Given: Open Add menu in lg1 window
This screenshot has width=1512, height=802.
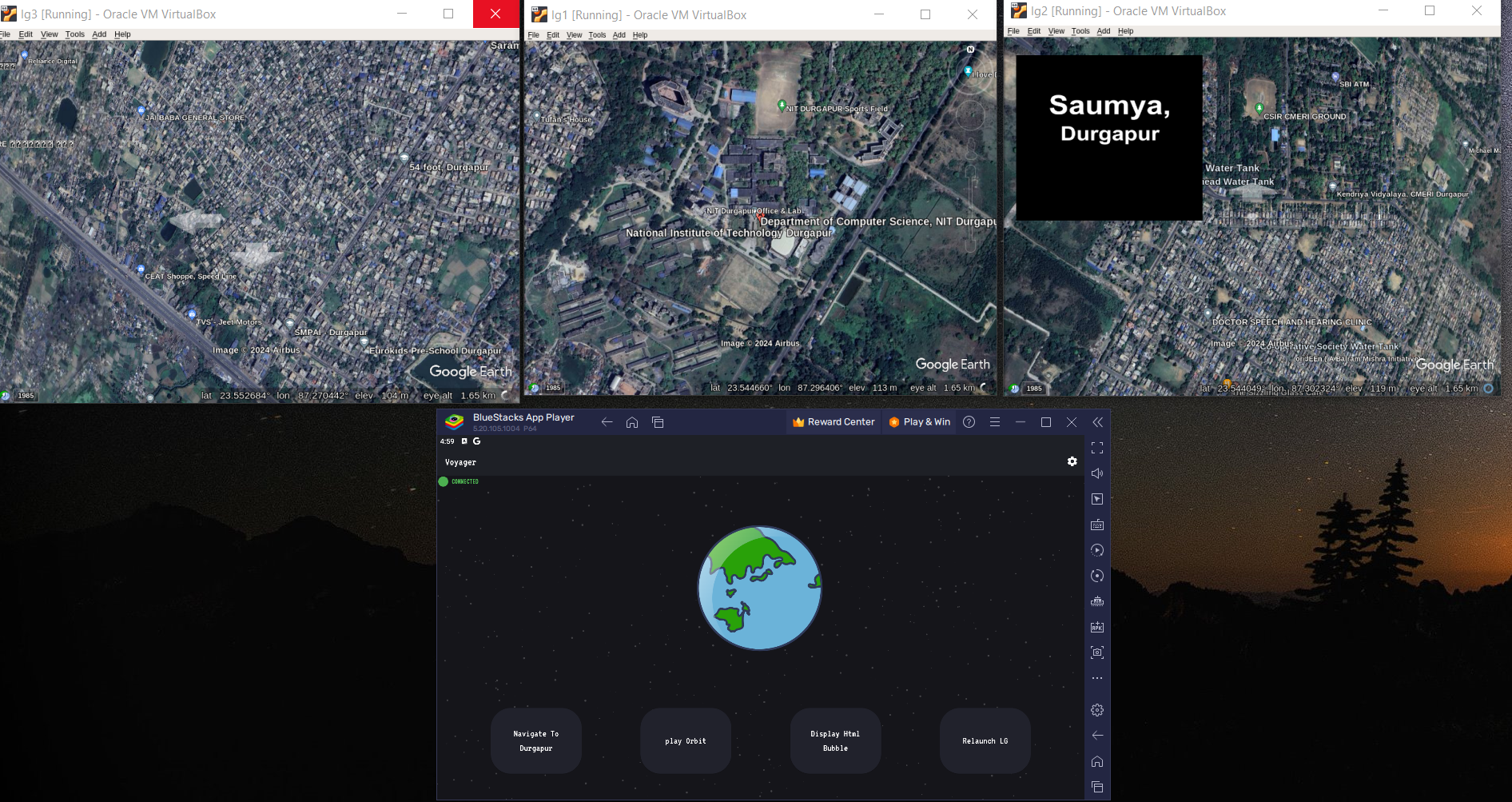Looking at the screenshot, I should [x=619, y=35].
